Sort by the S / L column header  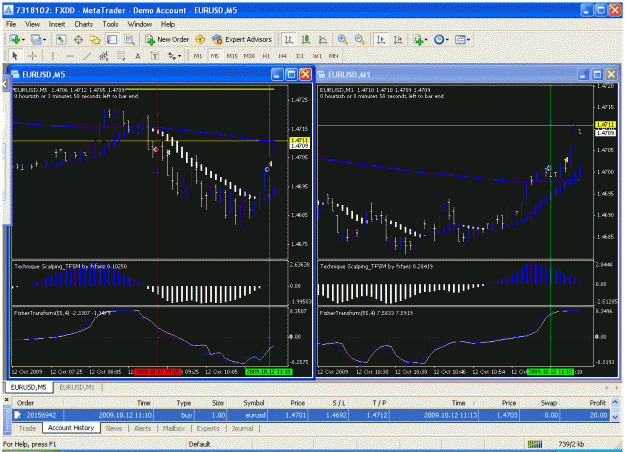[339, 403]
